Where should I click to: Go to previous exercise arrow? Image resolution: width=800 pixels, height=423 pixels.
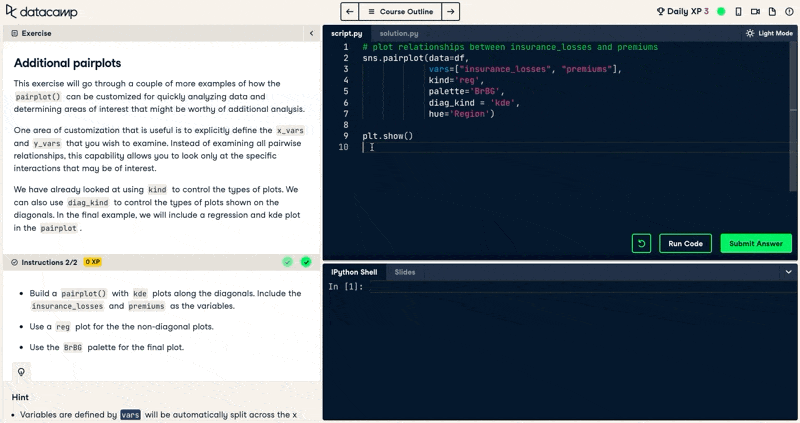(x=349, y=11)
